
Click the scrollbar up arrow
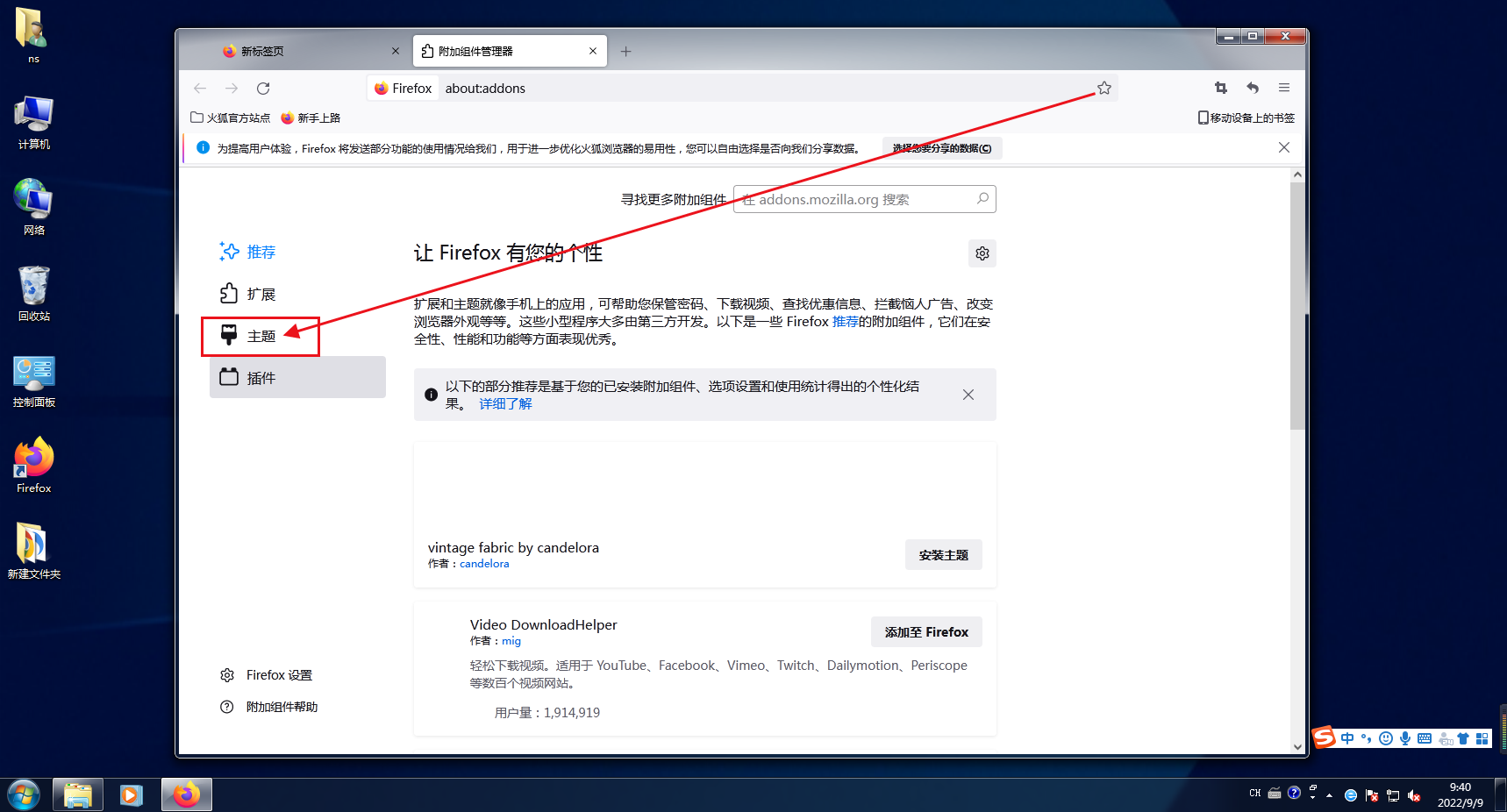(x=1297, y=175)
